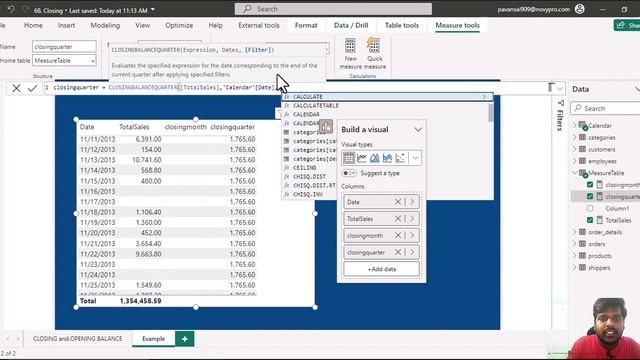Viewport: 640px width, 360px height.
Task: Uncheck the TotalSales measure checkbox
Action: point(590,220)
